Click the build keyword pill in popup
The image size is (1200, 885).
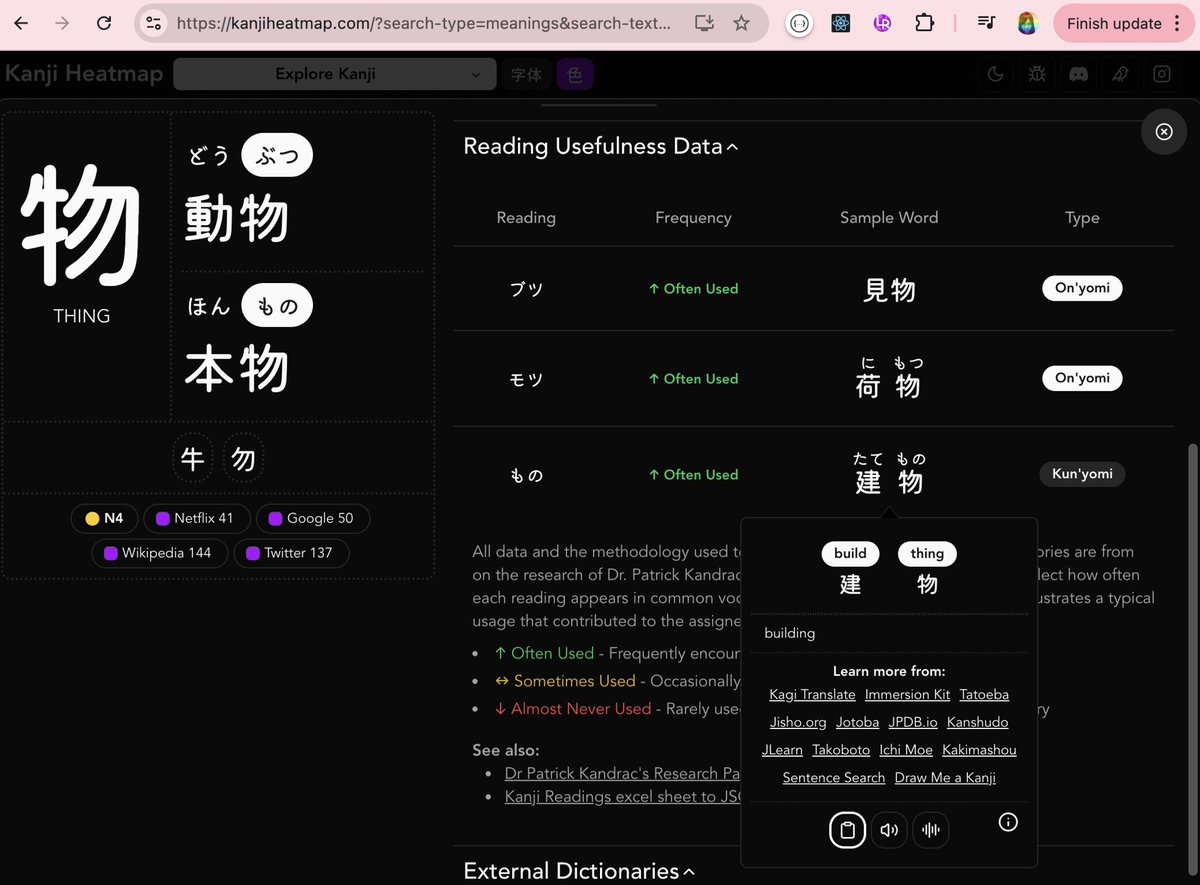pyautogui.click(x=850, y=553)
